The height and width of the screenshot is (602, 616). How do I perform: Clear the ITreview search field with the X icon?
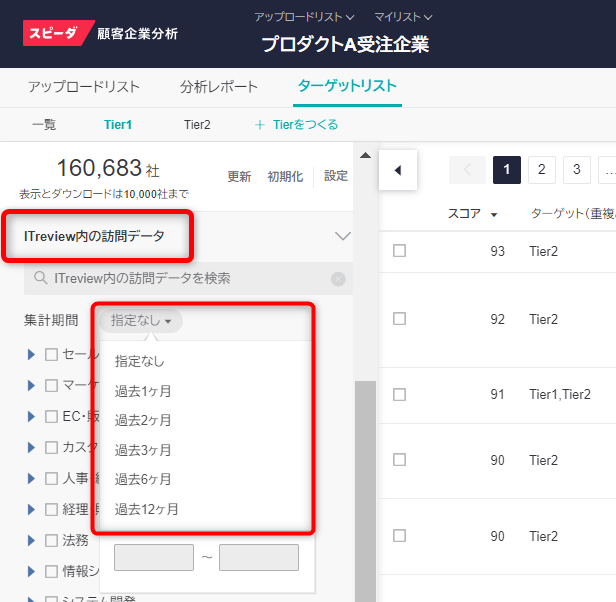338,279
